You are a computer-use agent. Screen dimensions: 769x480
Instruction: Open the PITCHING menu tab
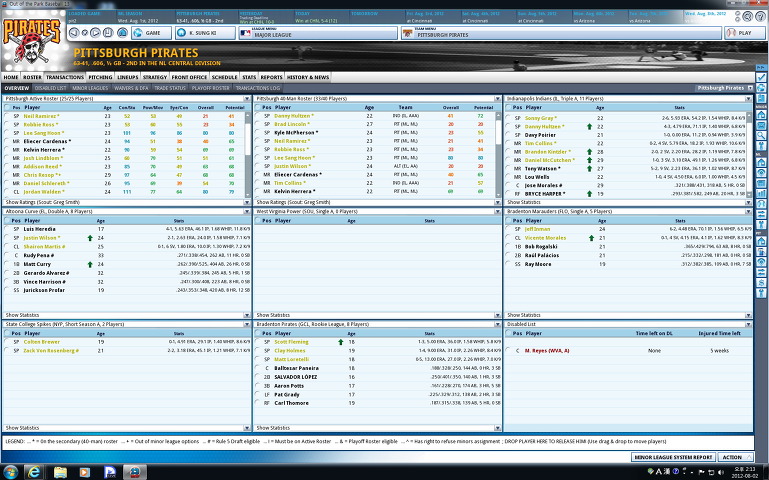tap(101, 77)
